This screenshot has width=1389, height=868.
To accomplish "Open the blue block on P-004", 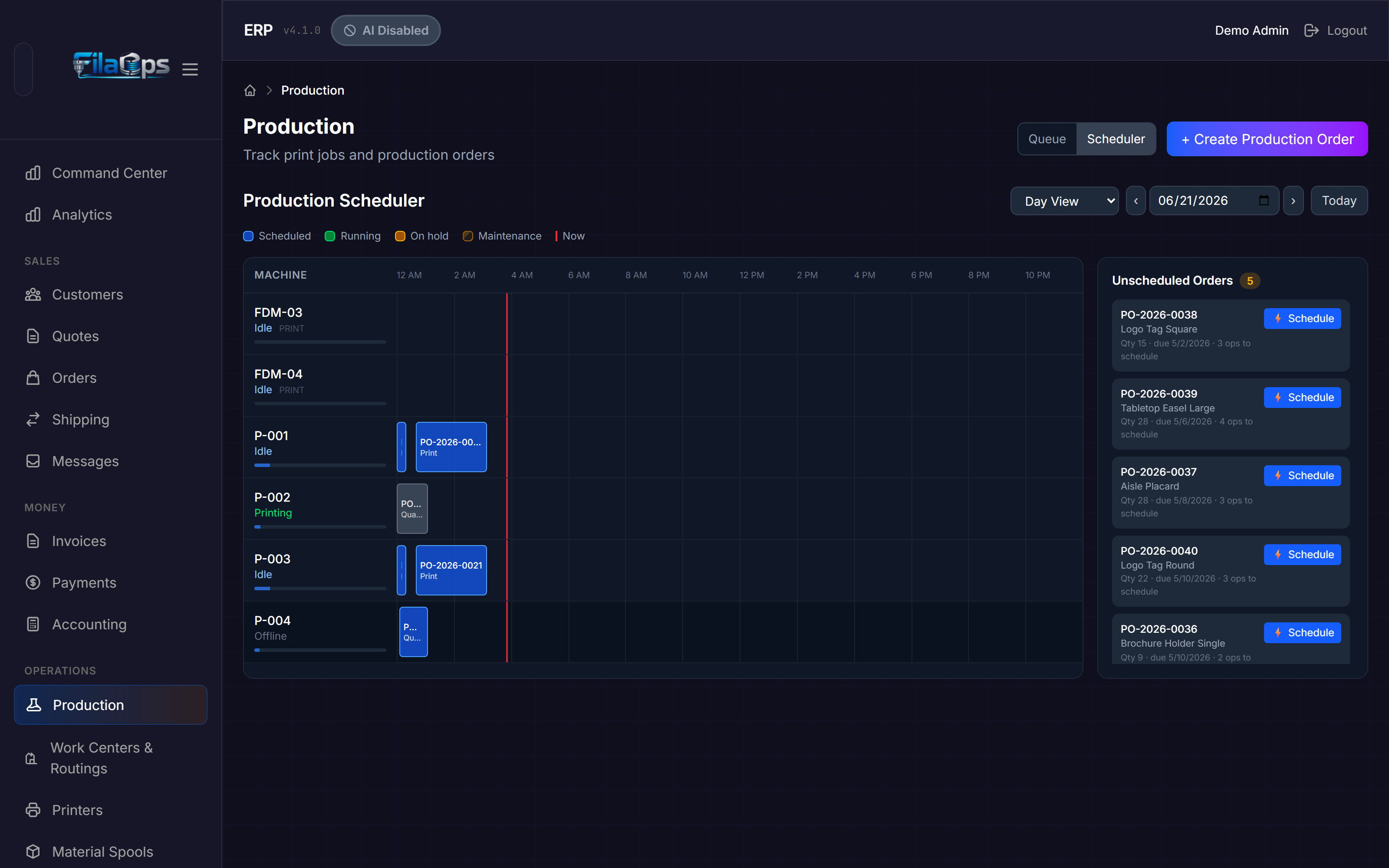I will pos(413,631).
